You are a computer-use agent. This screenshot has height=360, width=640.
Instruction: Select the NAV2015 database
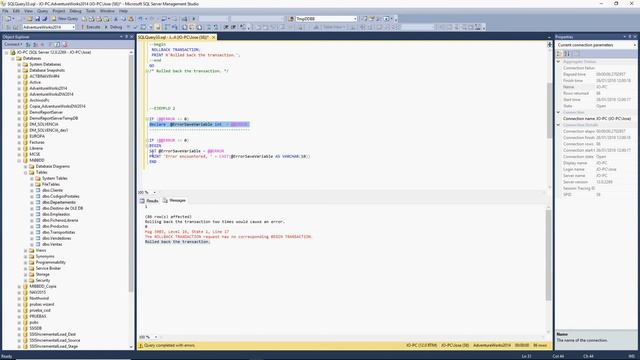coord(38,292)
